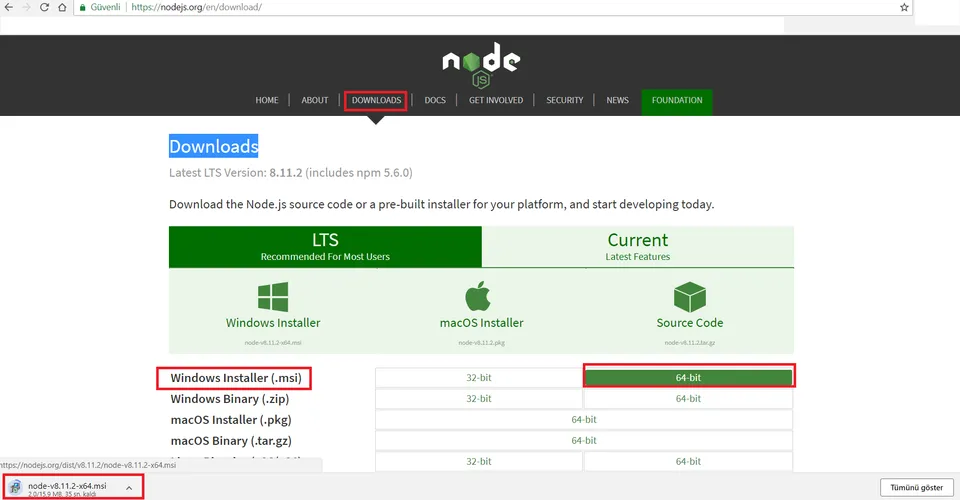Click the macOS Installer (.pkg) row label
Viewport: 960px width, 500px height.
(x=231, y=420)
